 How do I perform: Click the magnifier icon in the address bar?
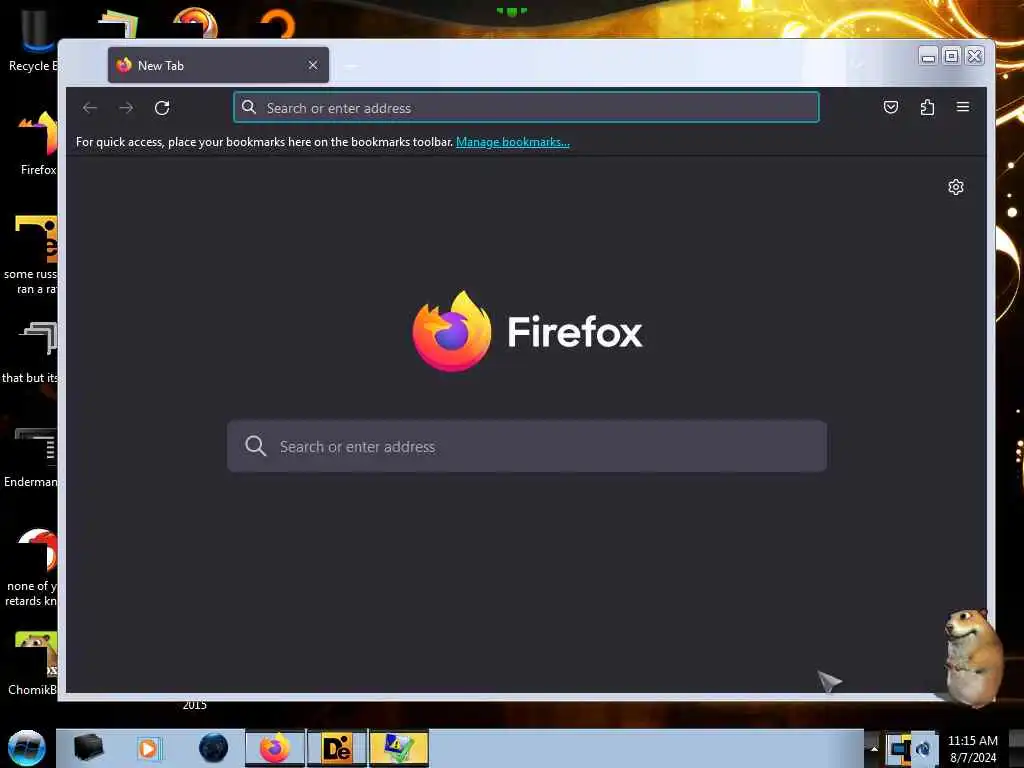249,107
